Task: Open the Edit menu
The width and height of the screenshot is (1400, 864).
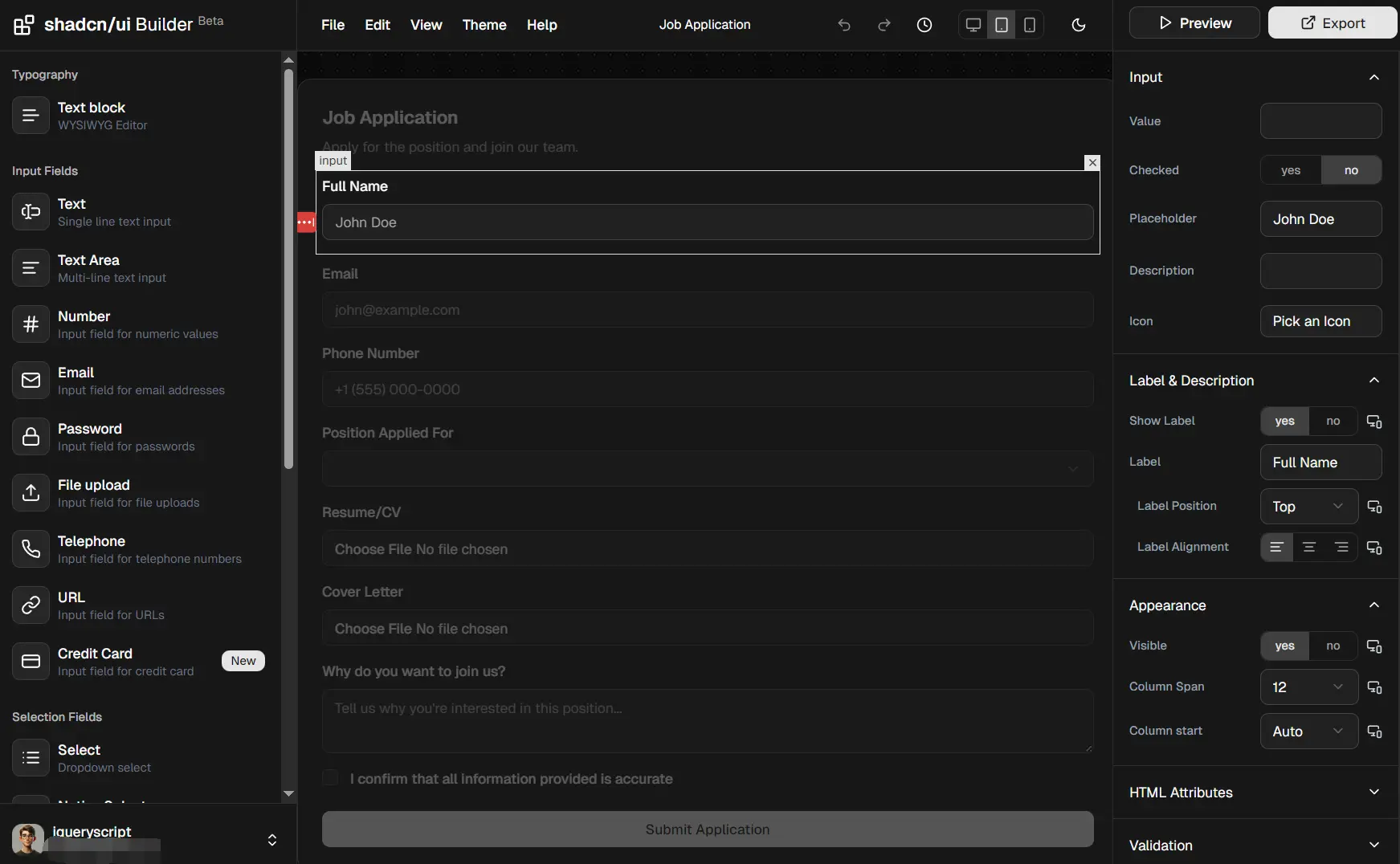Action: (378, 25)
